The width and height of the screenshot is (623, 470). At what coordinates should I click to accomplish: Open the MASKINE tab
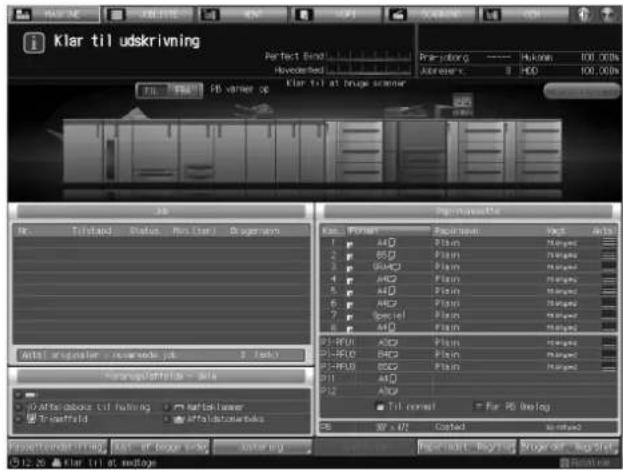[x=54, y=15]
